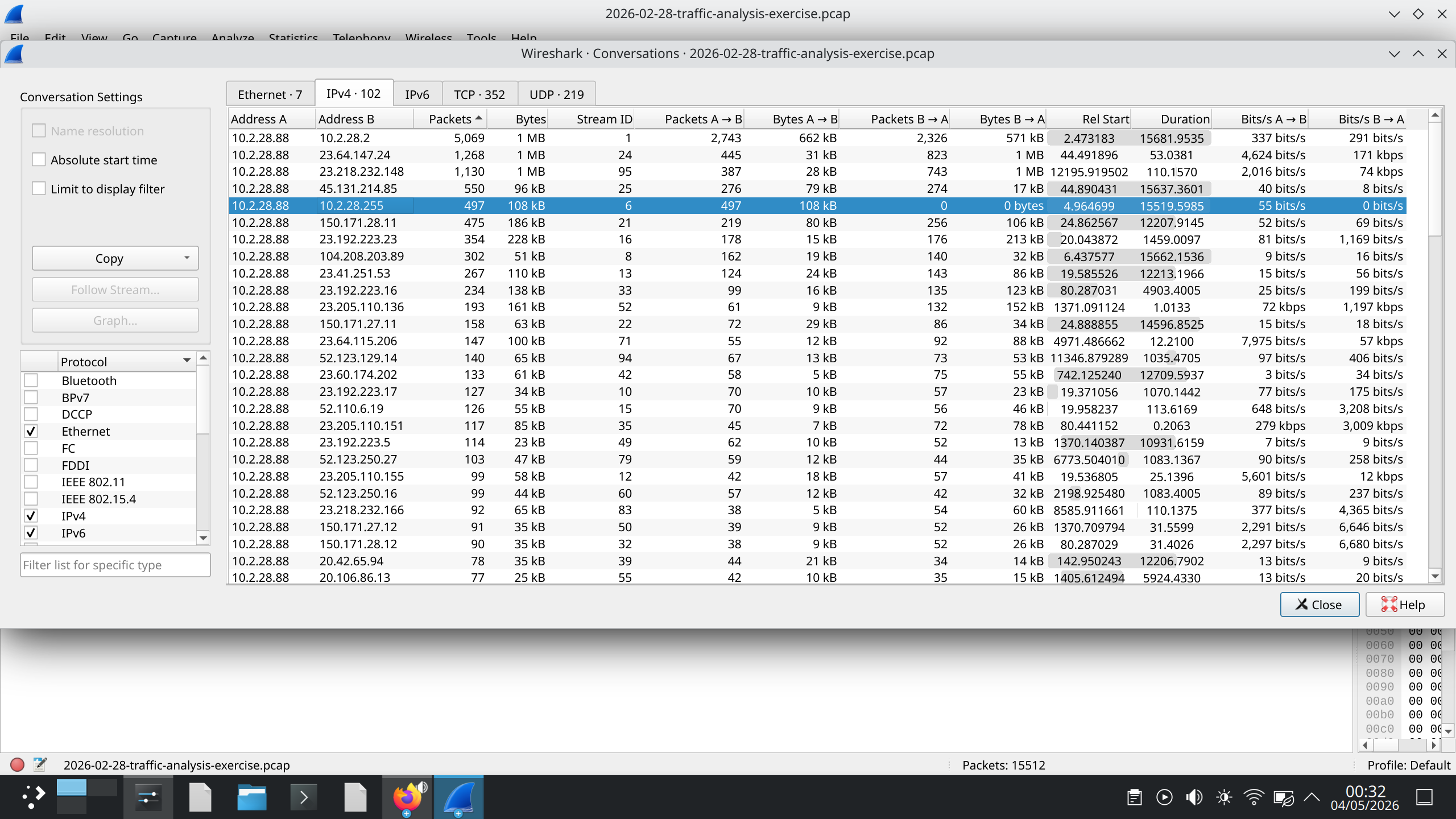Check the IEEE 802.11 protocol checkbox
Image resolution: width=1456 pixels, height=819 pixels.
click(x=31, y=482)
